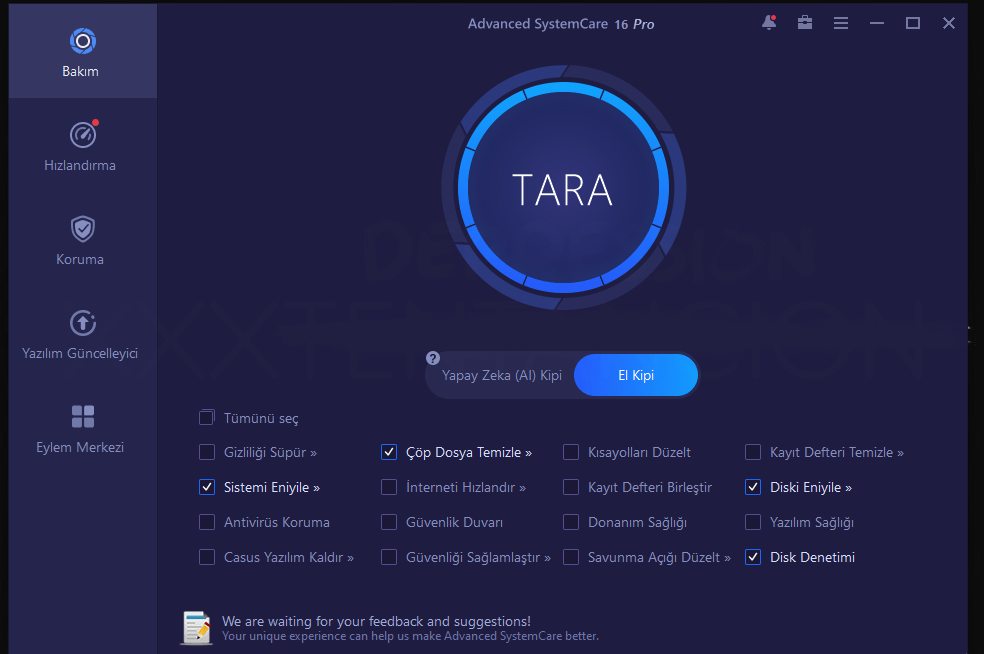This screenshot has width=984, height=654.
Task: Open Kayıt Defteri Temizle » details link
Action: click(837, 453)
